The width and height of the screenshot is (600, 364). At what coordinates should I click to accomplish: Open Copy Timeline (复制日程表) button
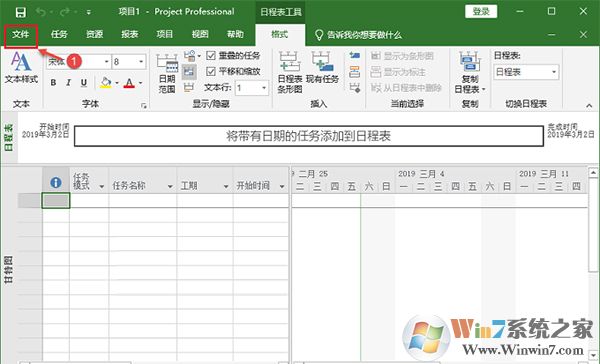coord(470,73)
